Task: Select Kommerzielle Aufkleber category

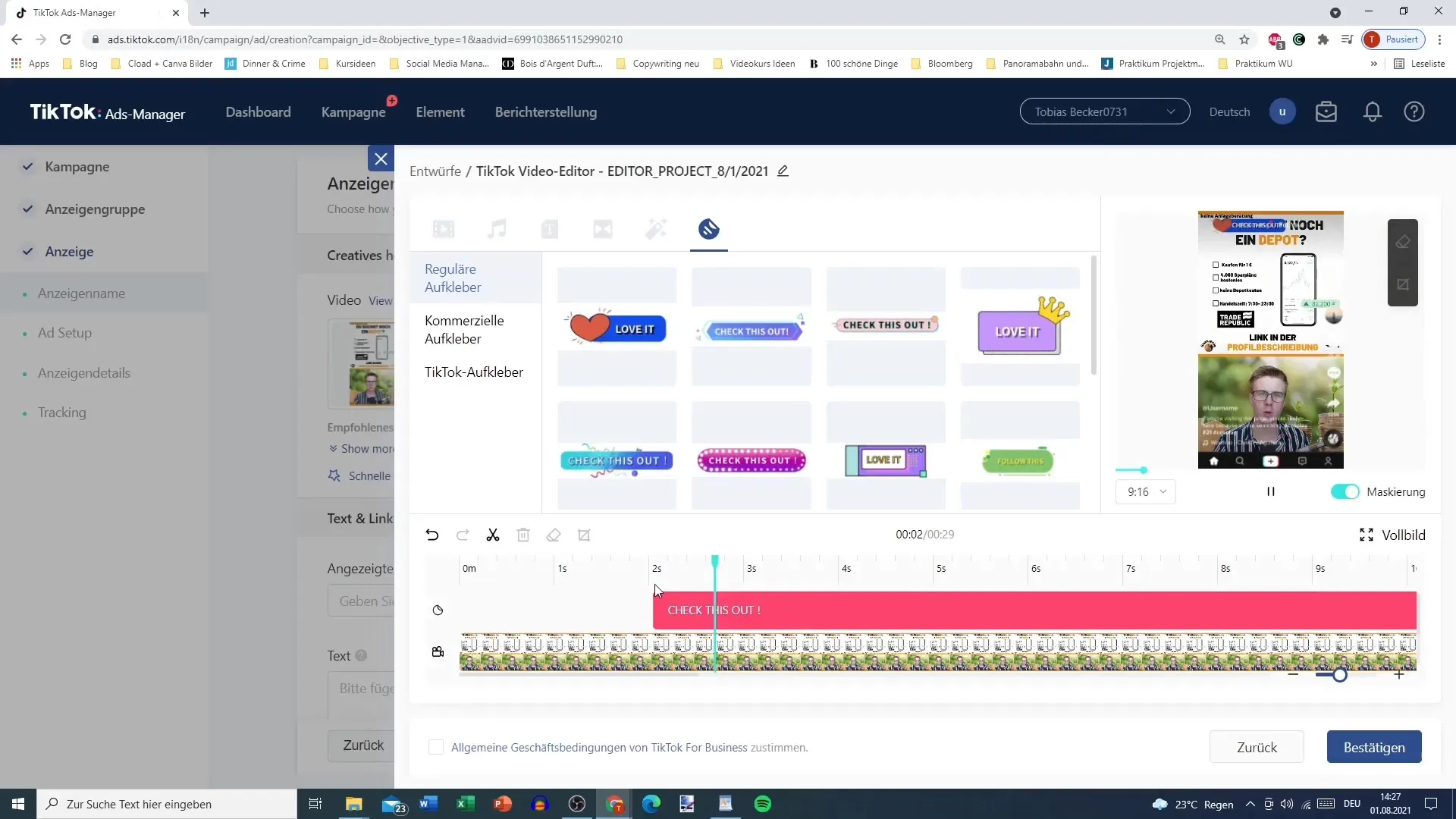Action: 475,330
